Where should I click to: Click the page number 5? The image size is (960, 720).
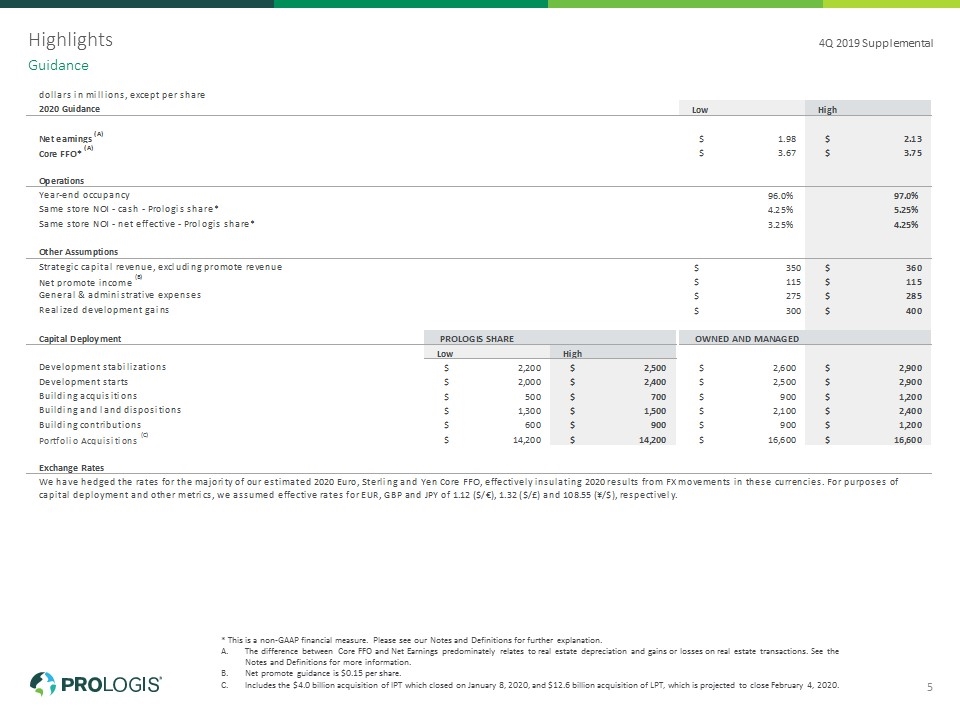pyautogui.click(x=929, y=687)
